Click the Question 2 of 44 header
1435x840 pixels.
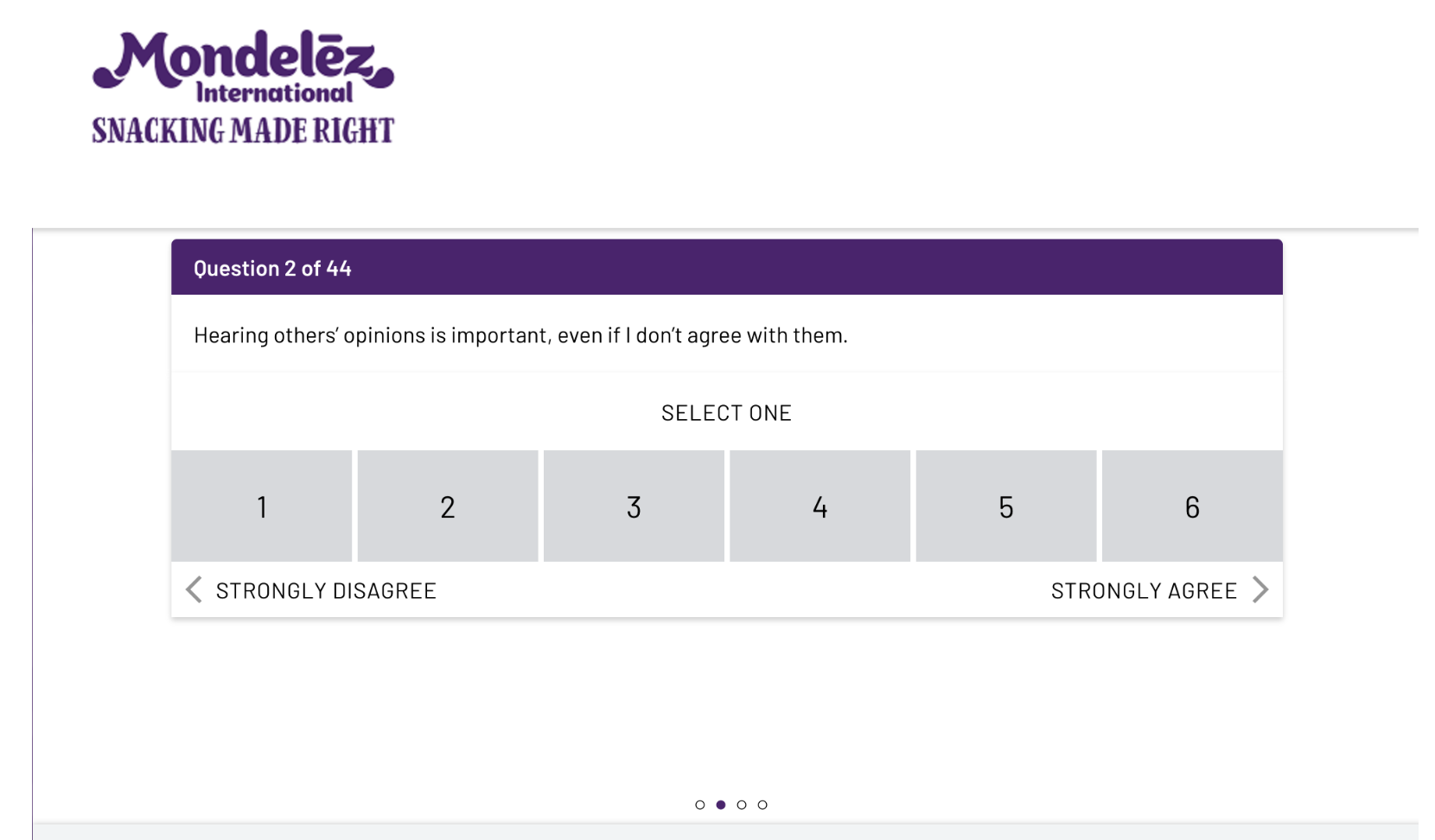[272, 269]
